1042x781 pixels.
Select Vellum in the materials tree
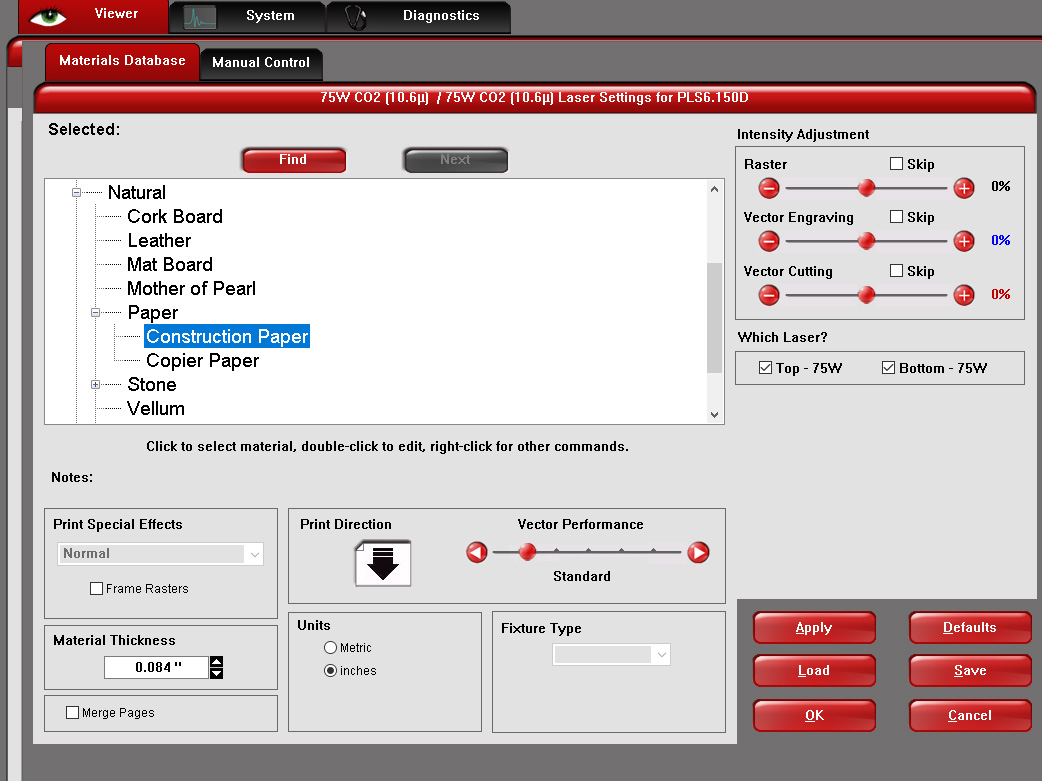click(156, 409)
